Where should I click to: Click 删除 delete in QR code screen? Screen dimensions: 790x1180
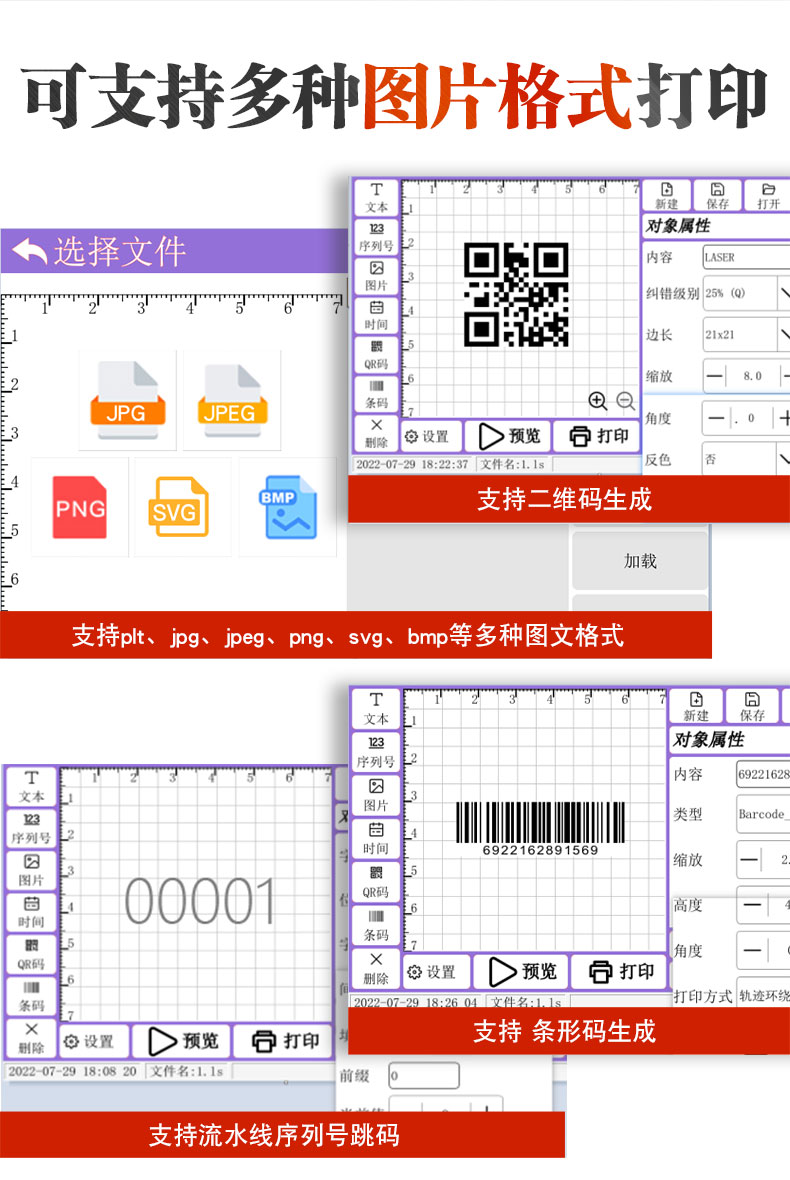(x=376, y=433)
